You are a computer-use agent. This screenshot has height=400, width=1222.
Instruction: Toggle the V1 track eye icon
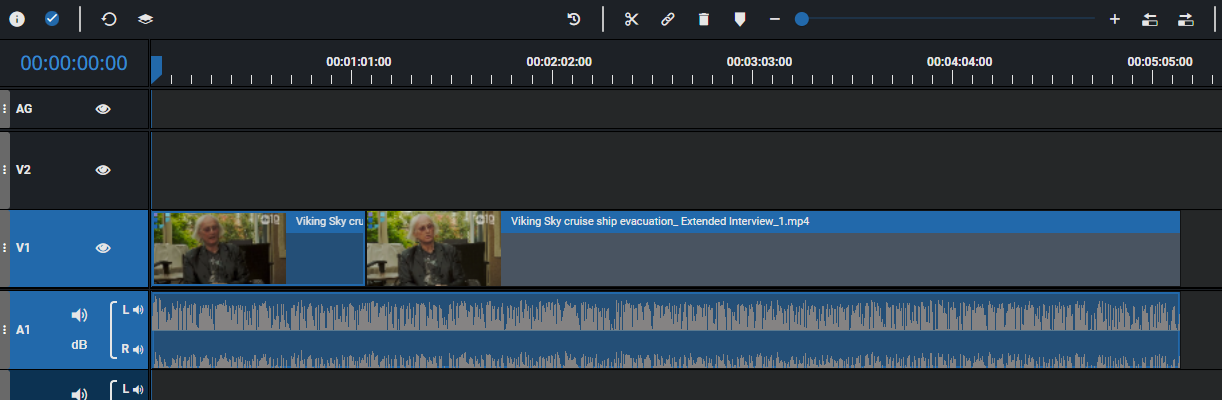tap(103, 248)
